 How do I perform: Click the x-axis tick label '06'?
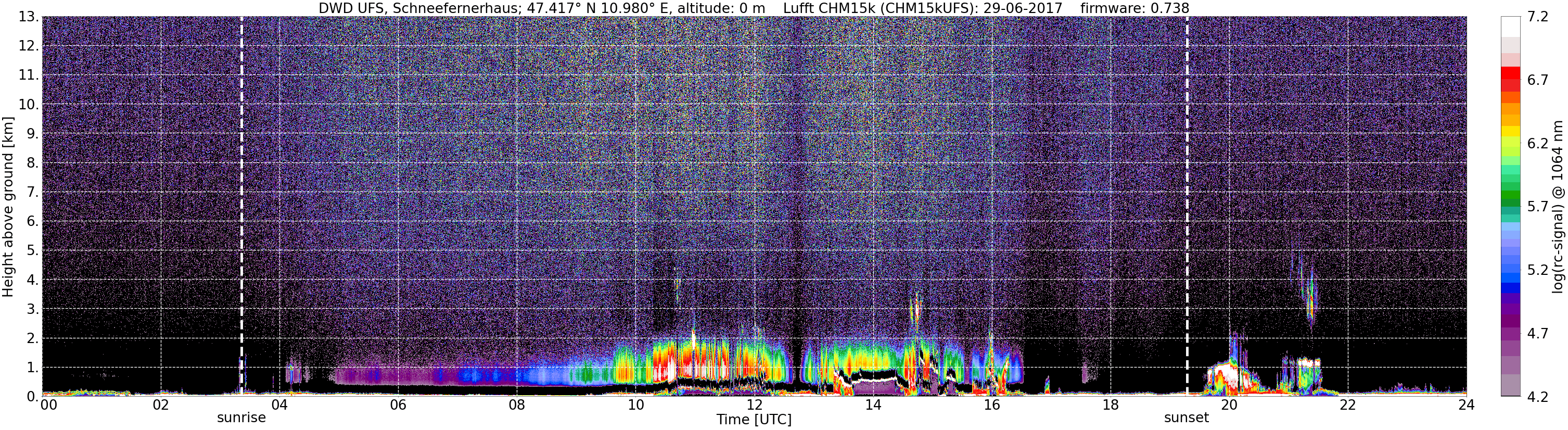click(x=398, y=405)
